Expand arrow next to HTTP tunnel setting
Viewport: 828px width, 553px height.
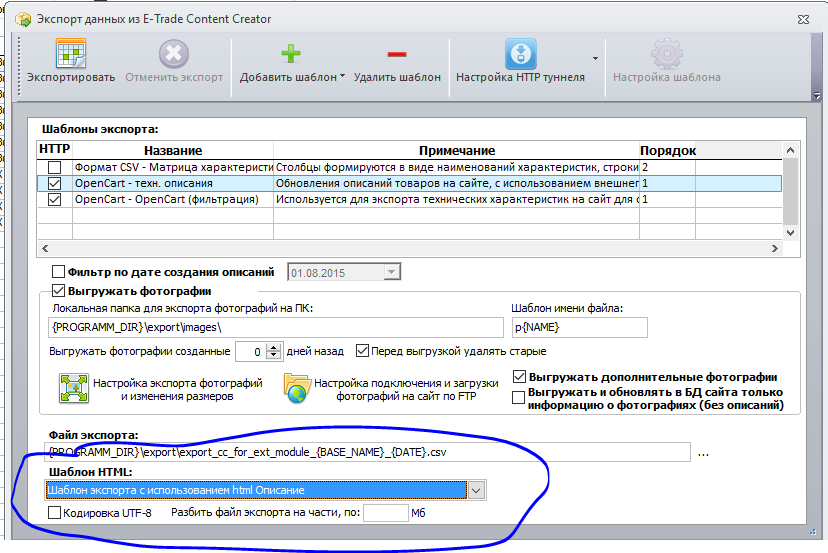point(595,58)
